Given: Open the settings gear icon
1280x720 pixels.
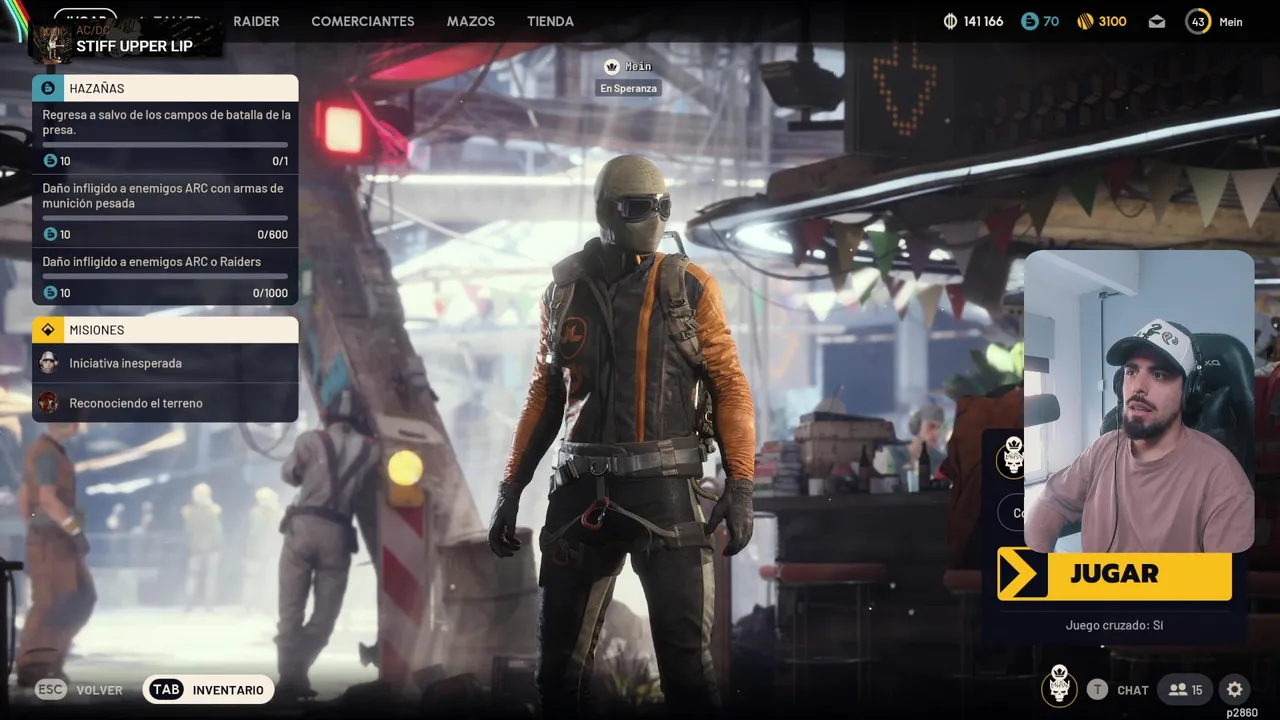Looking at the screenshot, I should (x=1235, y=689).
